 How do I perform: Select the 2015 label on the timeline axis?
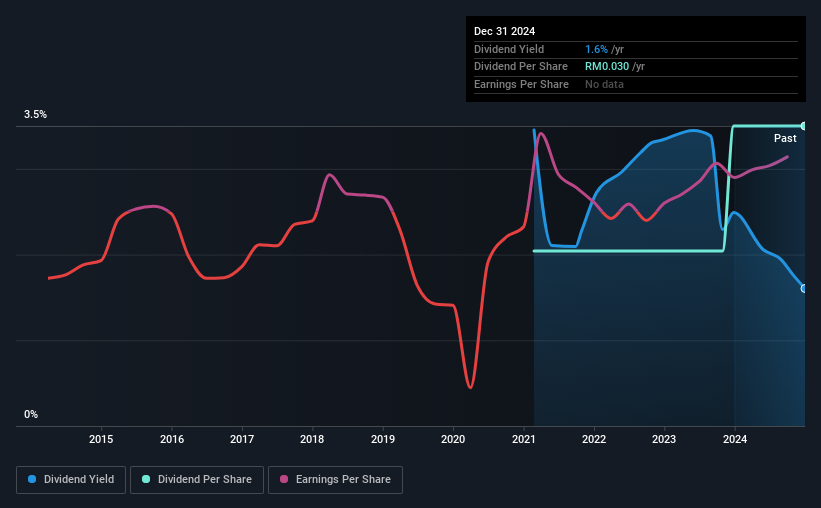click(x=101, y=439)
